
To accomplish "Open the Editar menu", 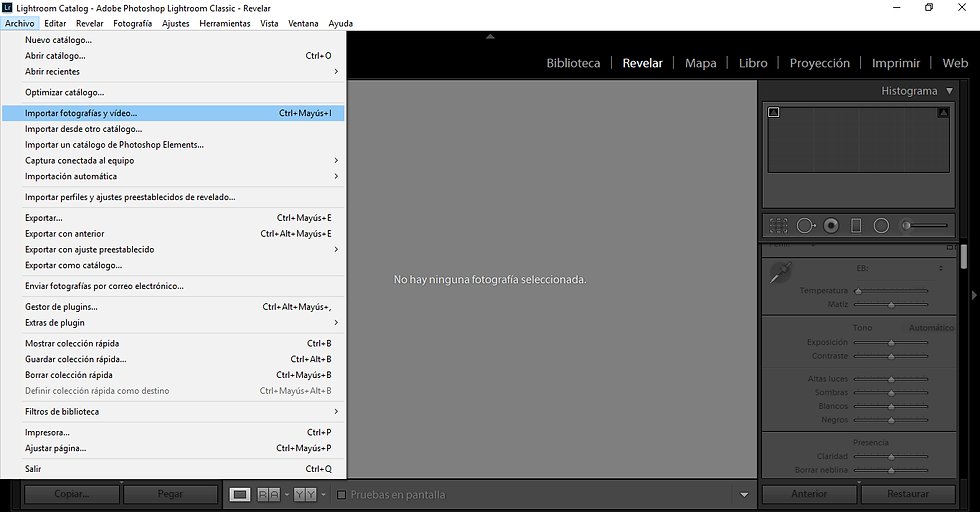I will (55, 23).
